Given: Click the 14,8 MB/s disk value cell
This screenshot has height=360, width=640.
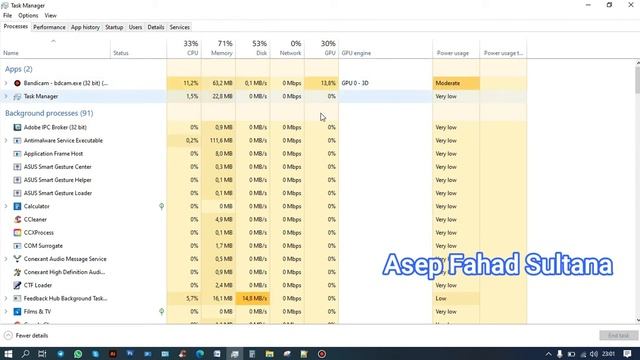Looking at the screenshot, I should coord(253,298).
